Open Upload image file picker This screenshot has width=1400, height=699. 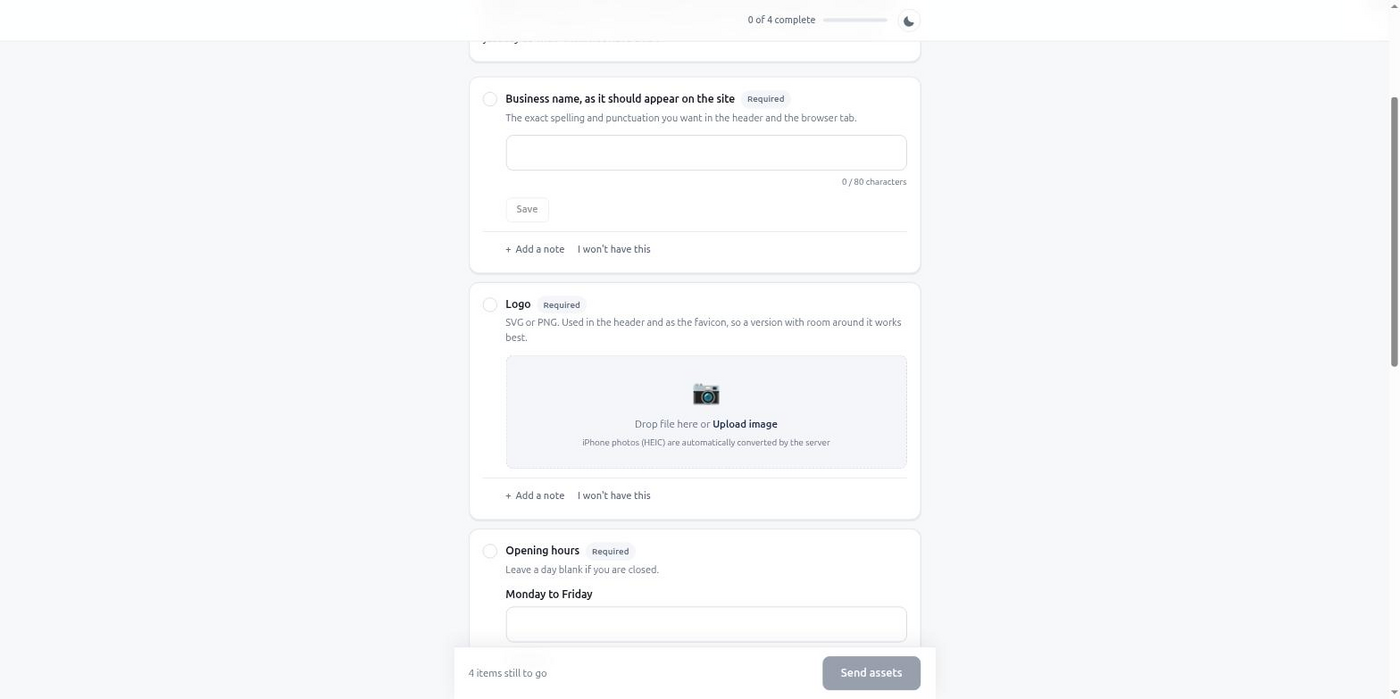coord(745,424)
